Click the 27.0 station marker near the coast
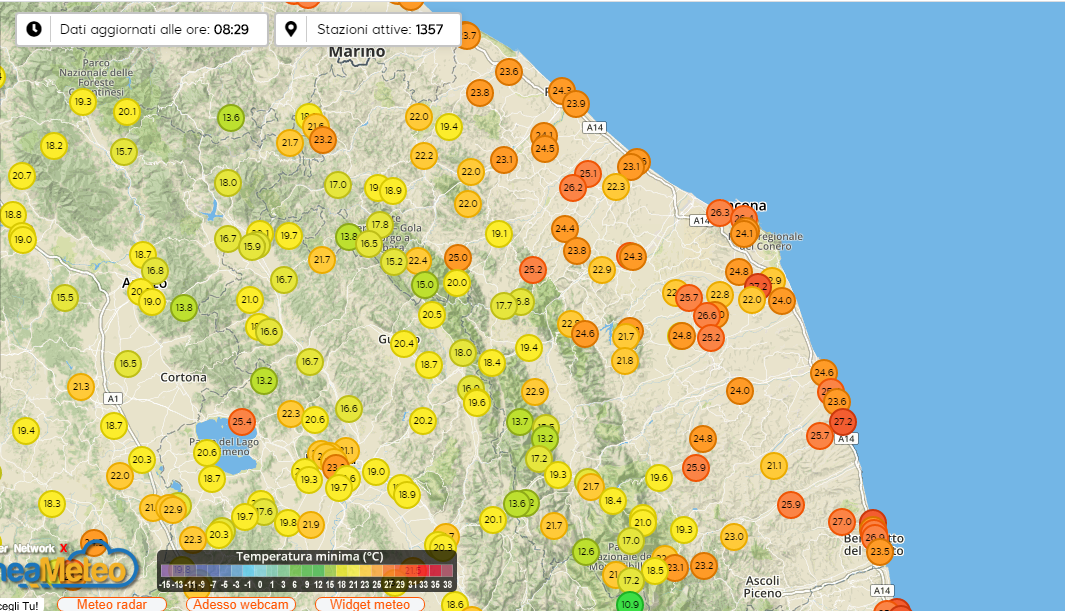 842,521
